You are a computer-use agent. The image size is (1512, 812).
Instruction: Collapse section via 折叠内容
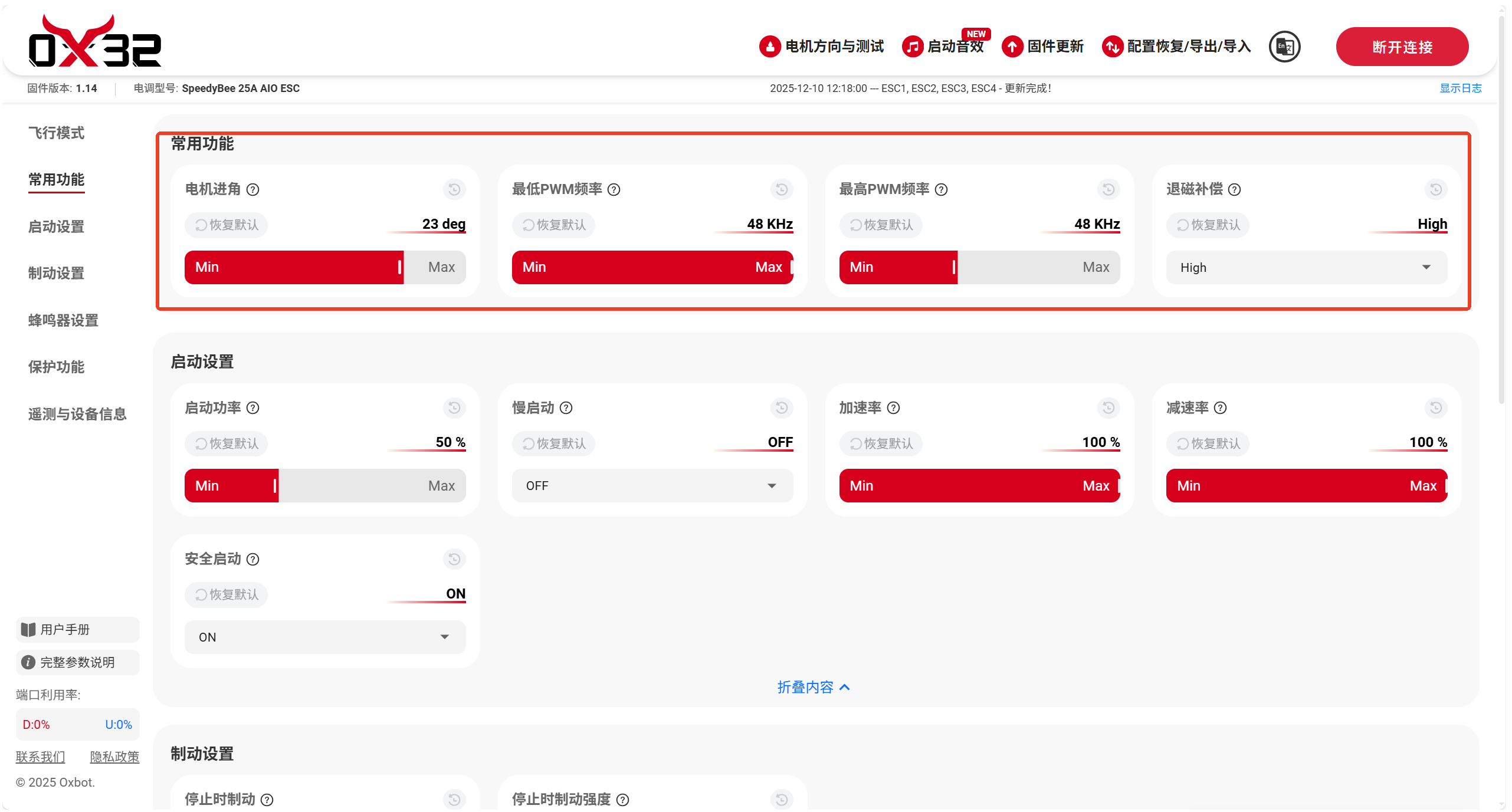click(813, 687)
